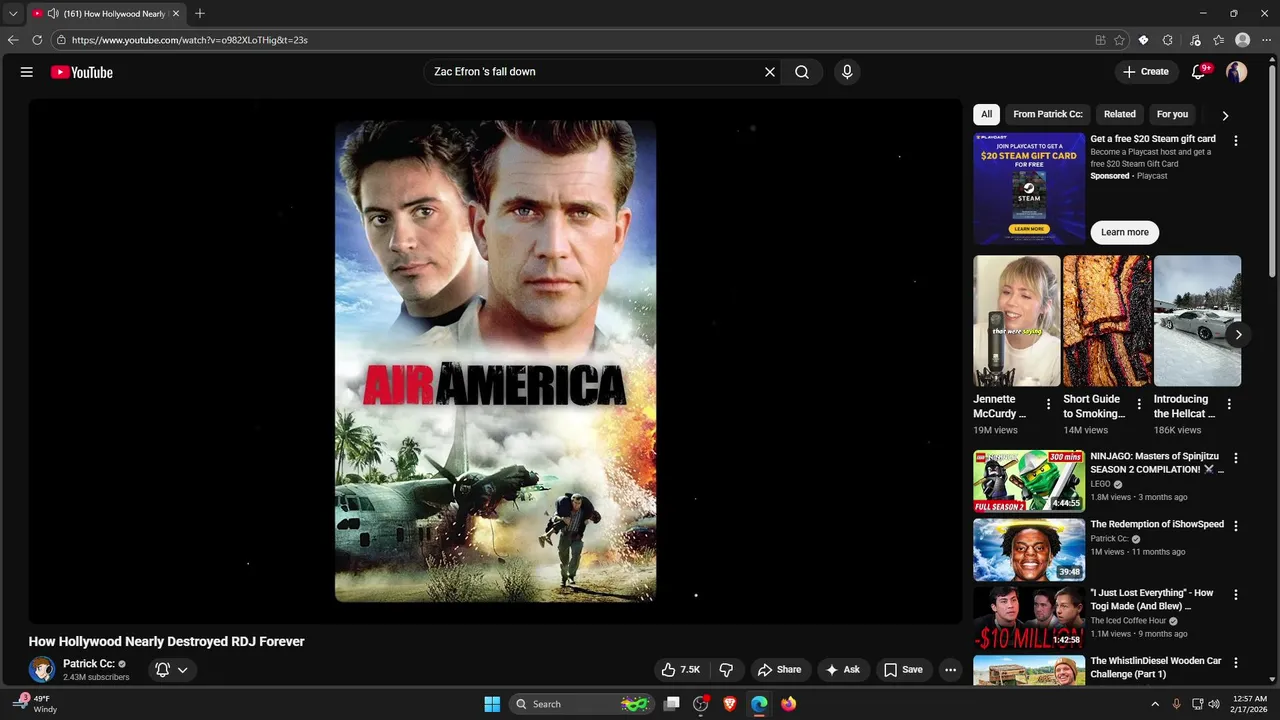Open Patrick Cc: channel avatar
The height and width of the screenshot is (720, 1280).
[x=42, y=670]
